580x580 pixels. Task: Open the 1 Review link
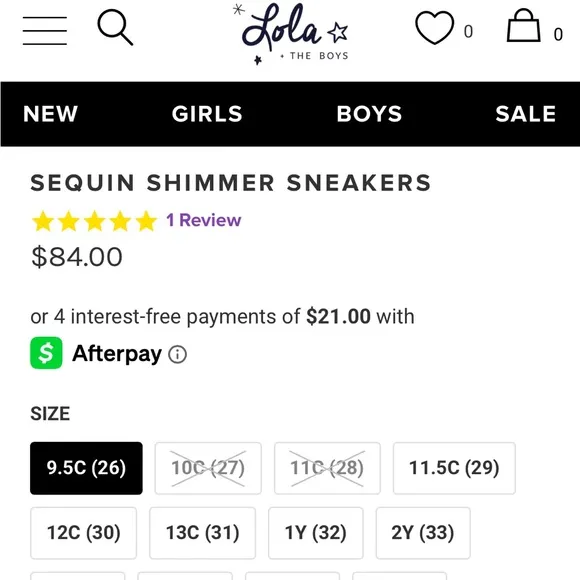pos(204,220)
